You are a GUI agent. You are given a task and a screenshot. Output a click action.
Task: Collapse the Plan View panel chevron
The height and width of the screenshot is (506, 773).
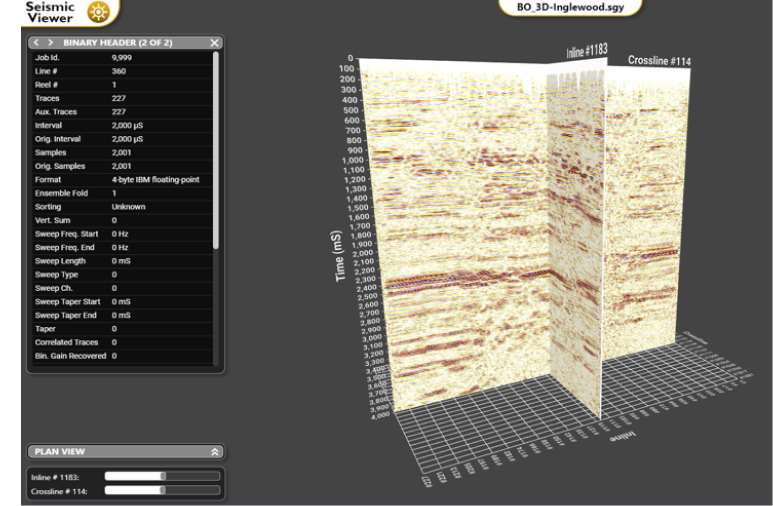[214, 452]
